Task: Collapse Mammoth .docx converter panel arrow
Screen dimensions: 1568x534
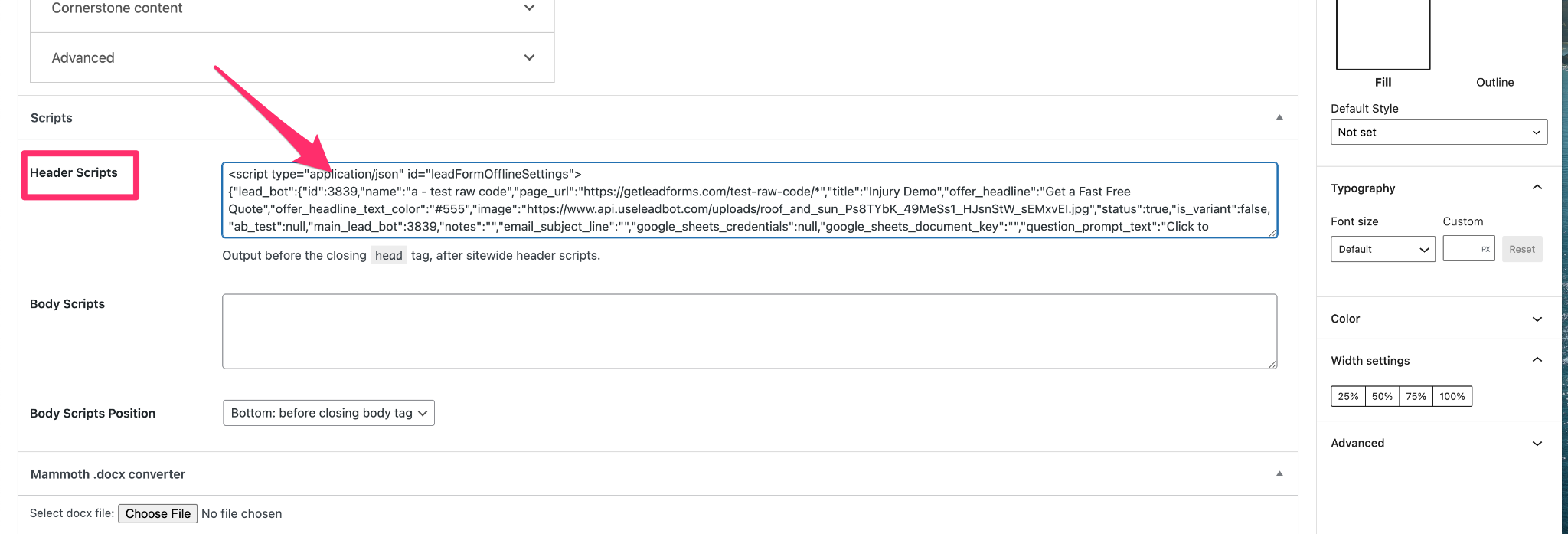Action: (1279, 473)
